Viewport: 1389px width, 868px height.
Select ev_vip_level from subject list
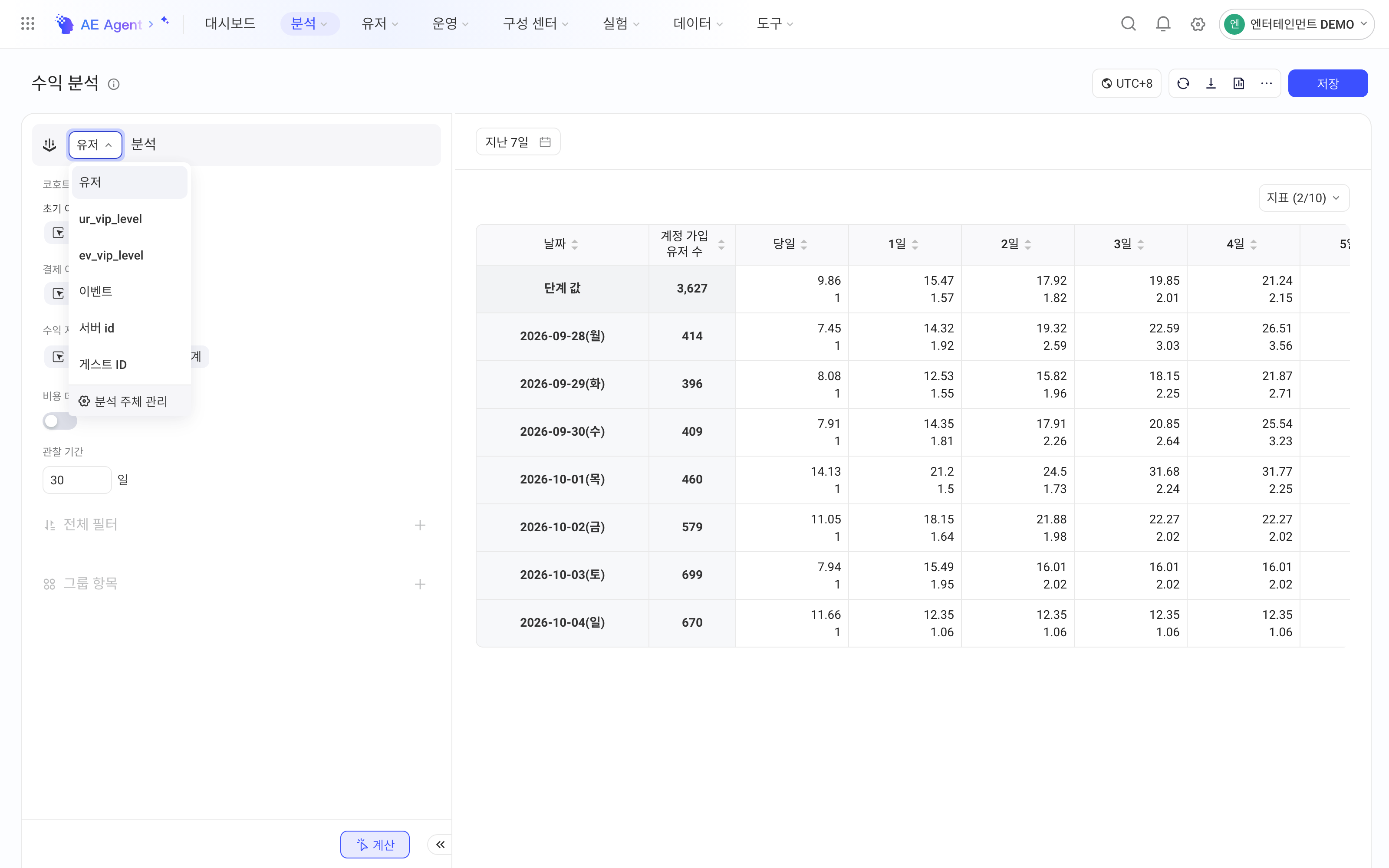coord(129,255)
